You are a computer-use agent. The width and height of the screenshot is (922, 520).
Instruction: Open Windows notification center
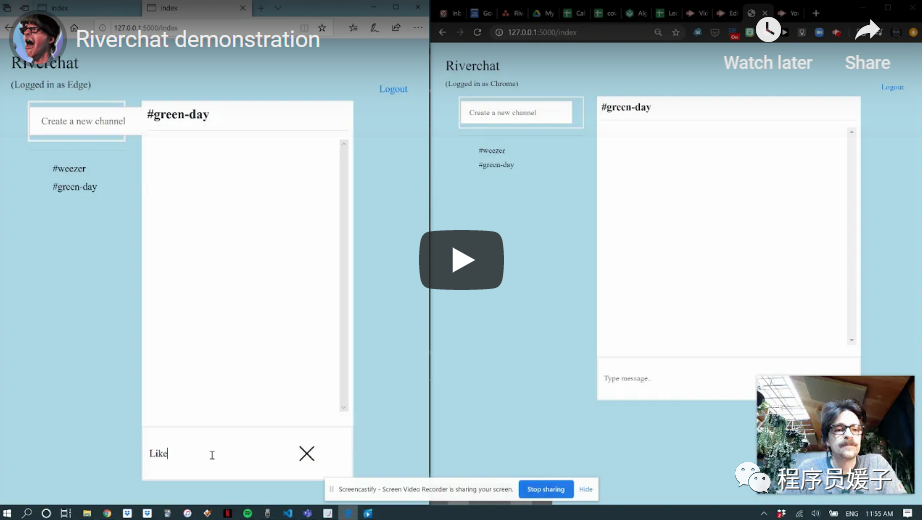(x=908, y=514)
